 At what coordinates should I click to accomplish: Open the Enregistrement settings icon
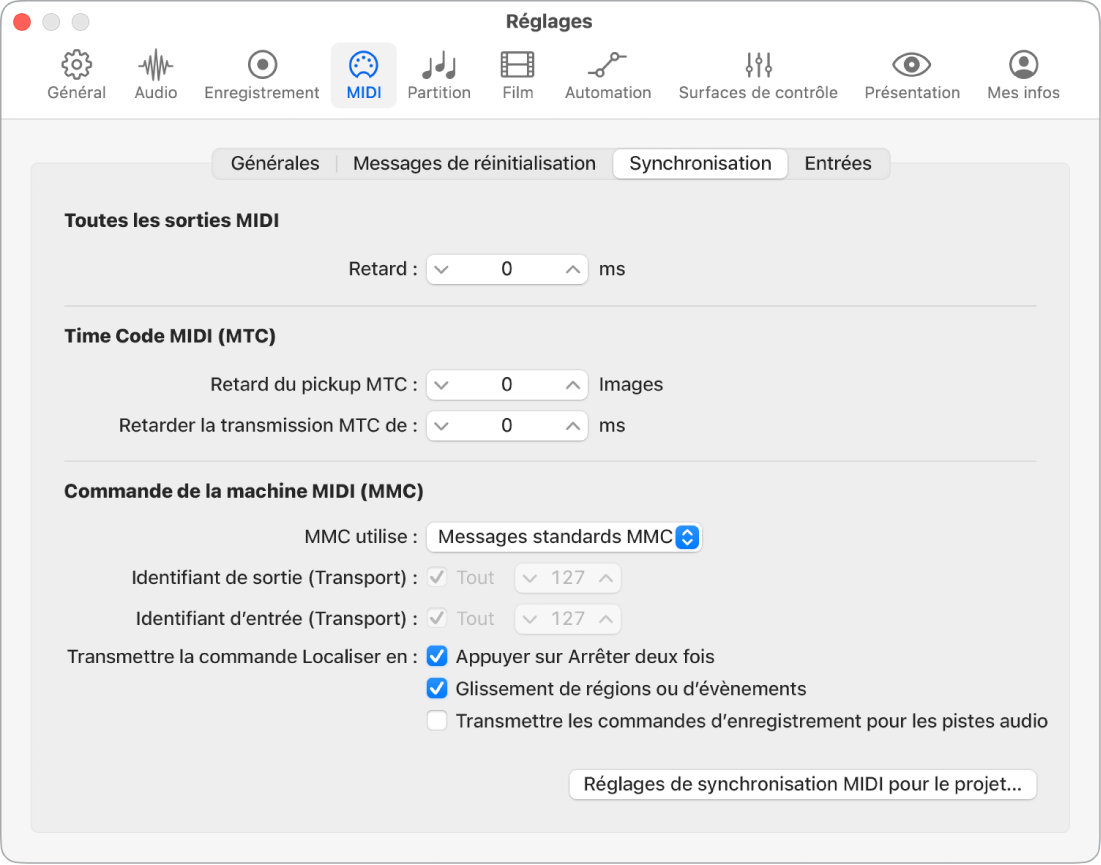pos(261,74)
